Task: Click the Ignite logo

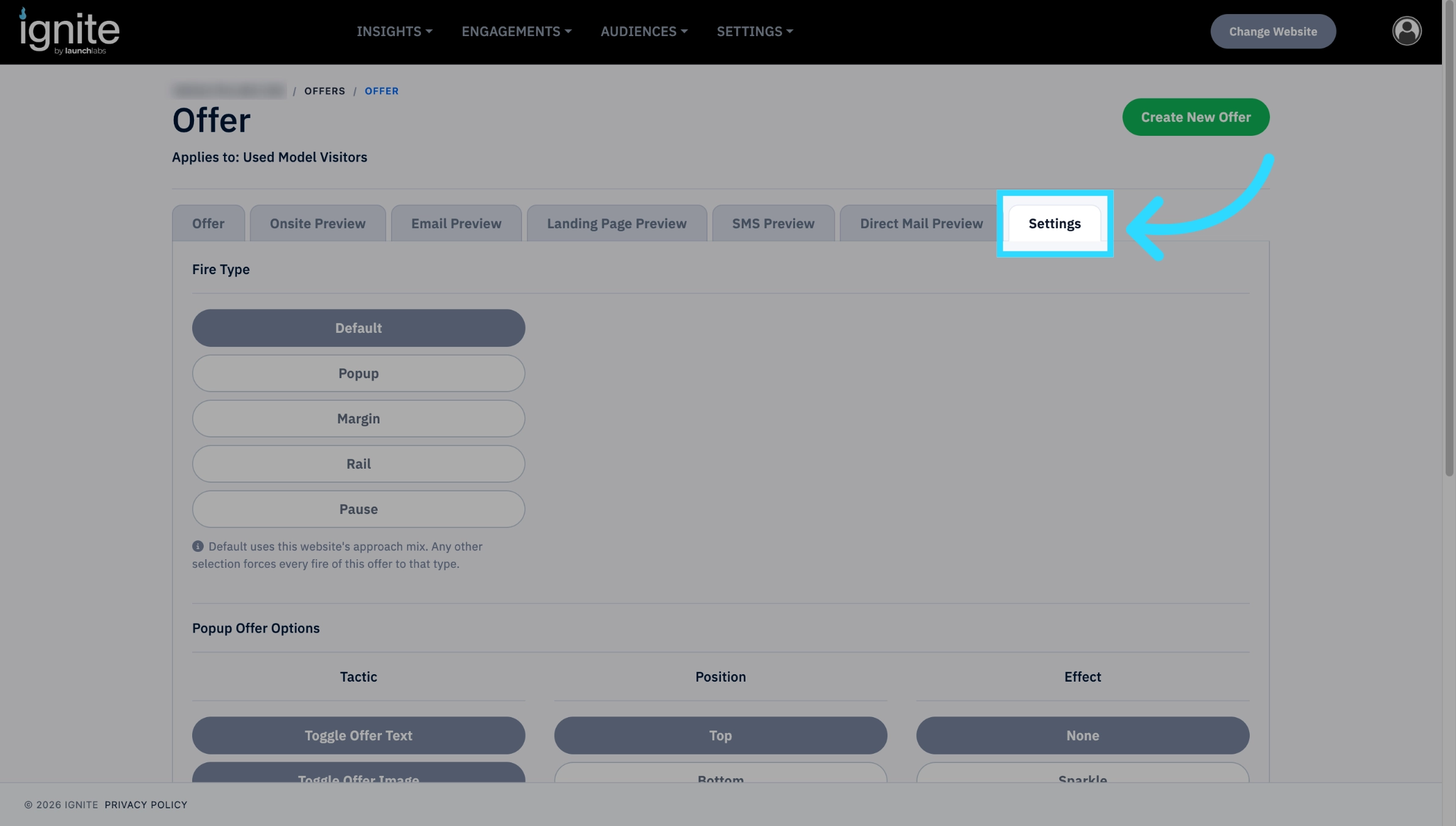Action: tap(69, 31)
